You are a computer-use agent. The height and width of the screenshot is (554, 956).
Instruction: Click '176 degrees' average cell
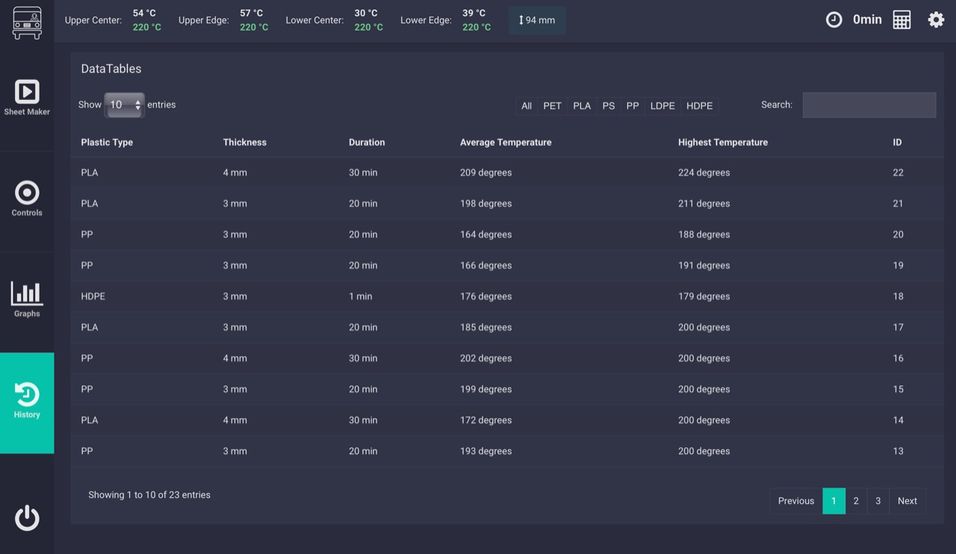[486, 296]
